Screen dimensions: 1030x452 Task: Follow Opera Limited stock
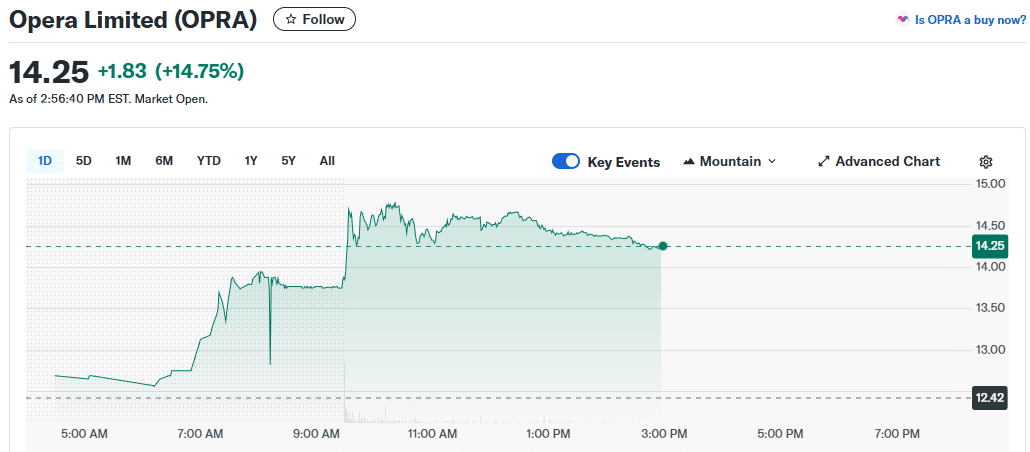pyautogui.click(x=314, y=19)
